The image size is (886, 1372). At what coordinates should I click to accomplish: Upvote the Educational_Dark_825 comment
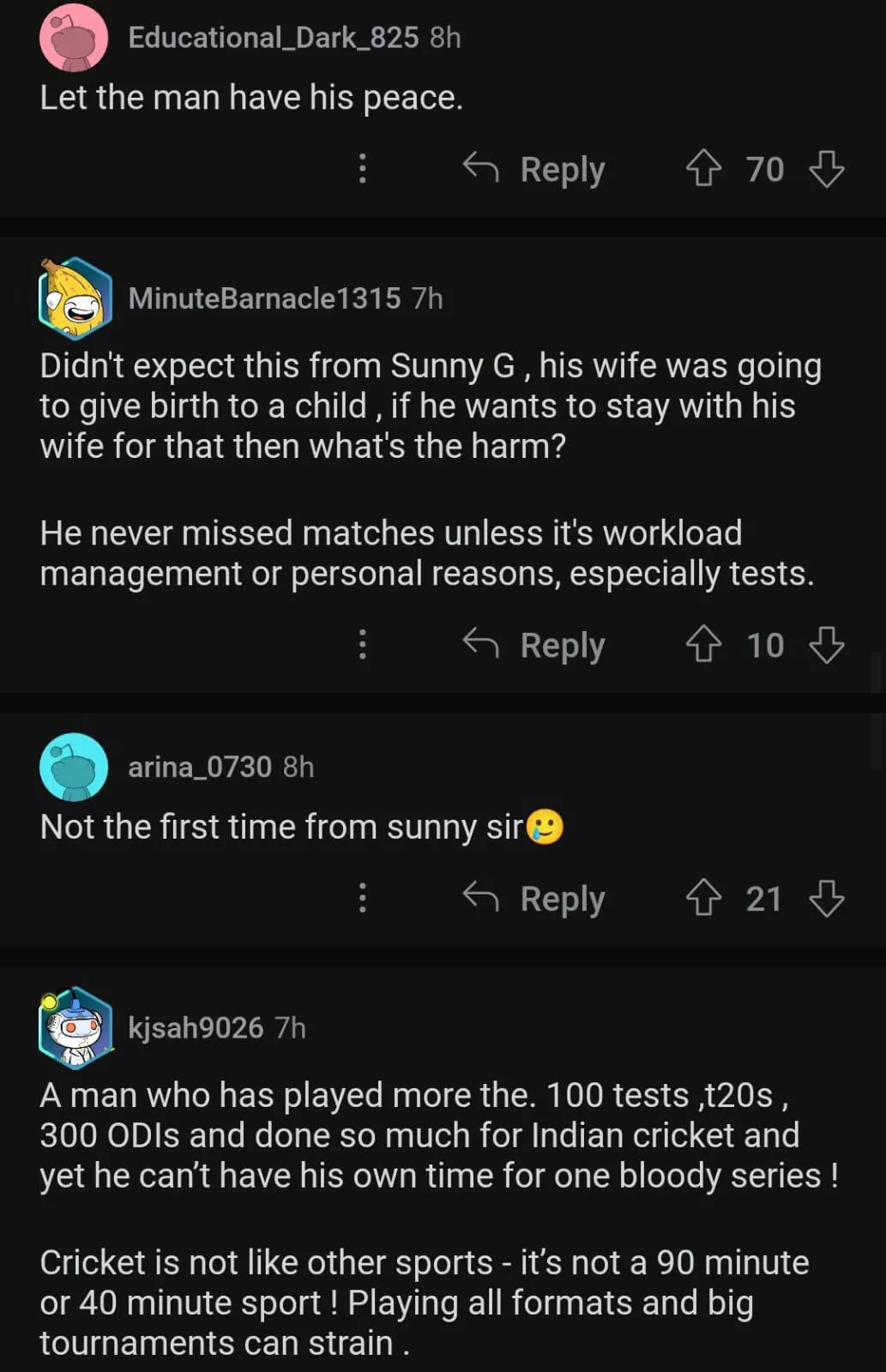tap(703, 169)
